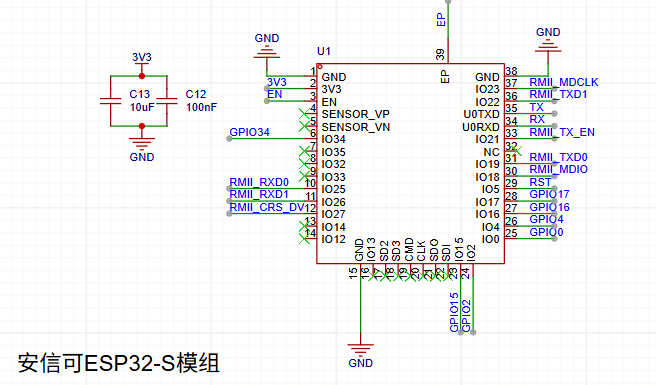
Task: Select the no-connect X on SENSOR_VN pin
Action: tap(305, 126)
